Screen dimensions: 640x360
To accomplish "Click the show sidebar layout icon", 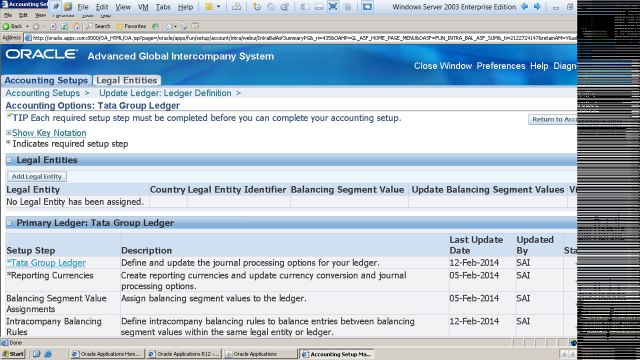I will (305, 7).
